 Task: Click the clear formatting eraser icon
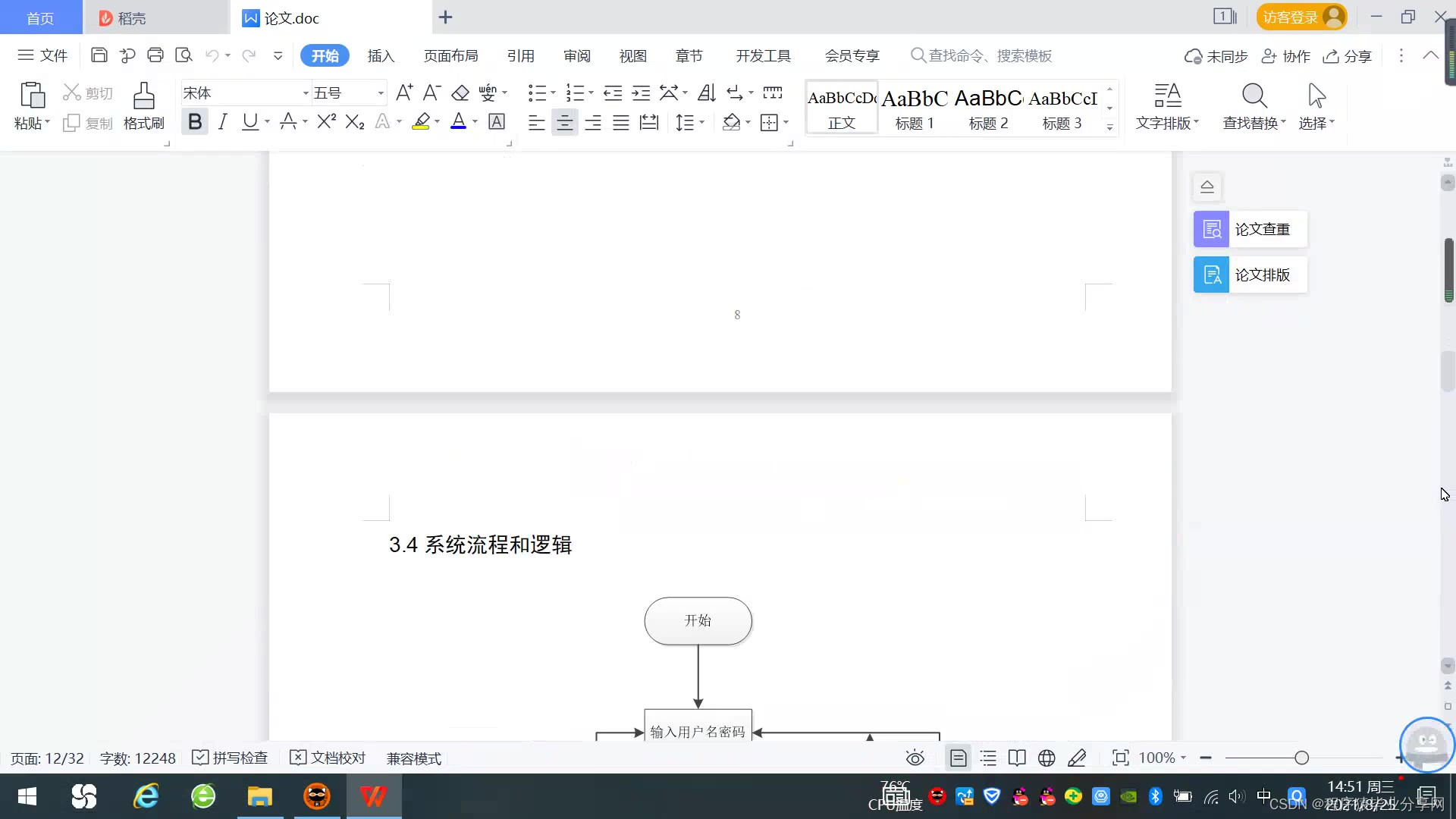[x=460, y=93]
